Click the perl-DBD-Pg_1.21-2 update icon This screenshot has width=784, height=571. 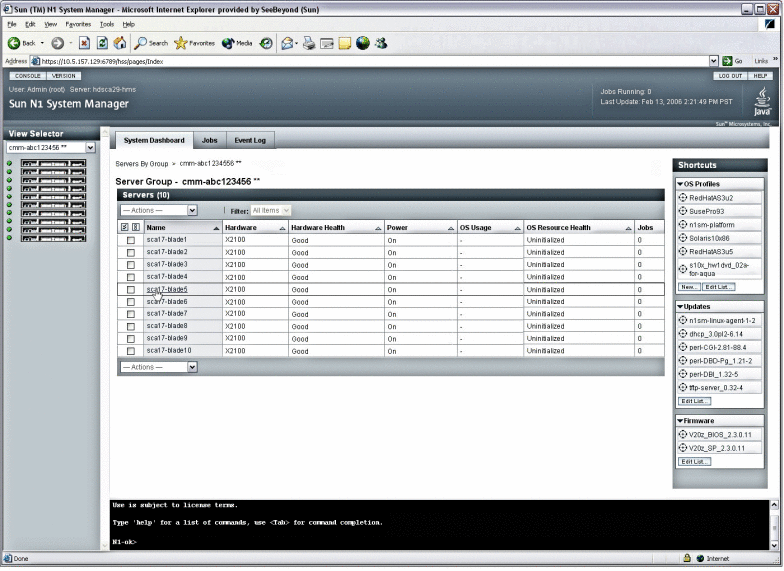point(682,360)
